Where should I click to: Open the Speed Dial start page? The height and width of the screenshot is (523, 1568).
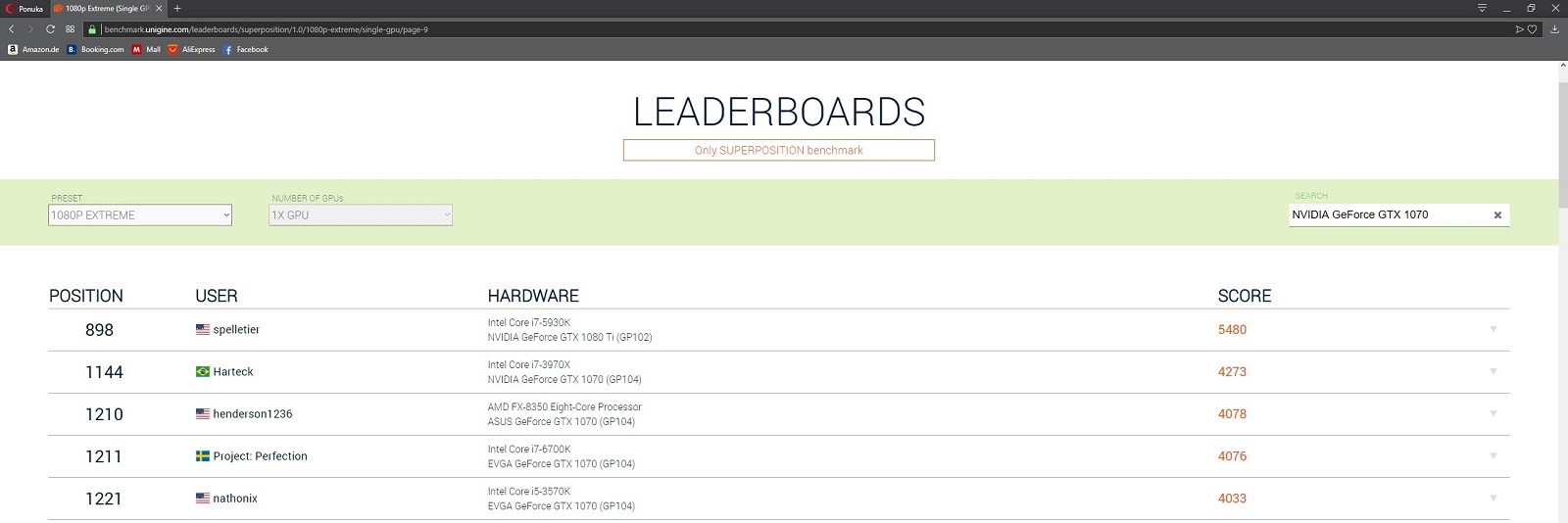click(x=70, y=29)
